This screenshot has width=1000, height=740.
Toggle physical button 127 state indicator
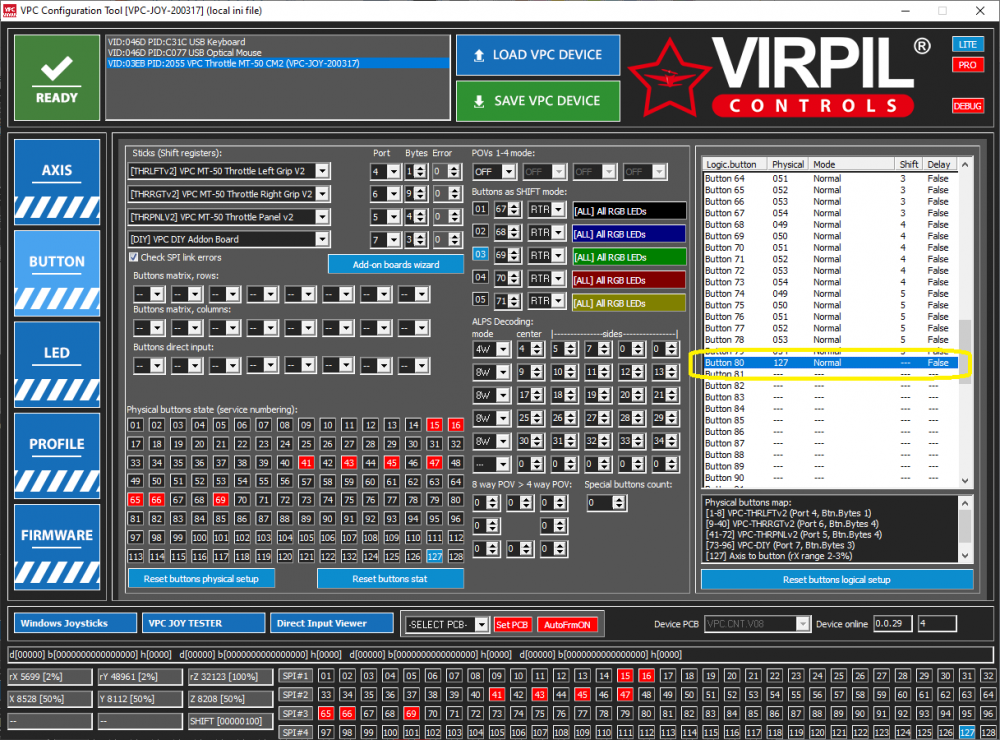tap(434, 556)
